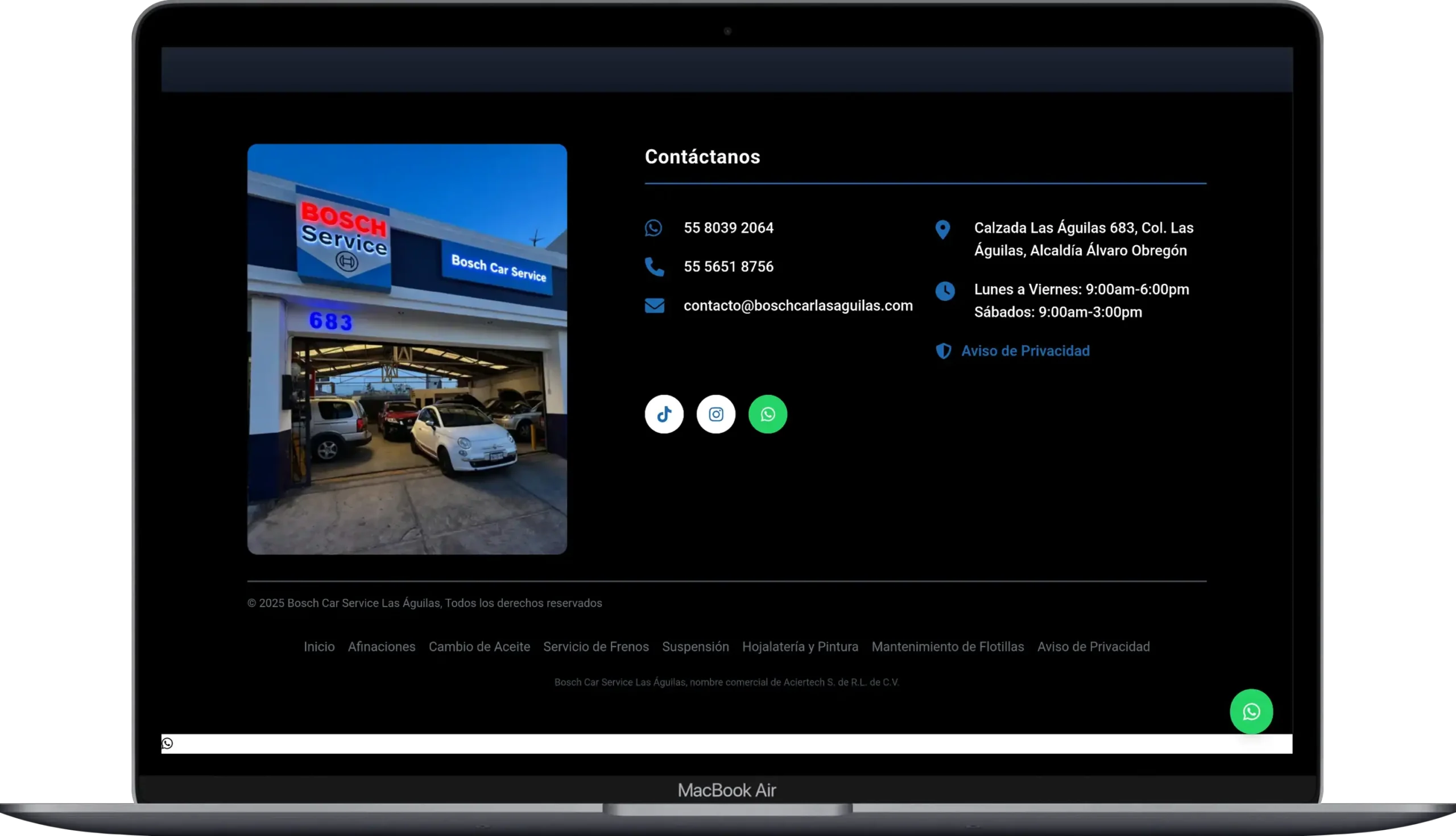
Task: Open Afinaciones in the footer menu
Action: click(x=381, y=647)
